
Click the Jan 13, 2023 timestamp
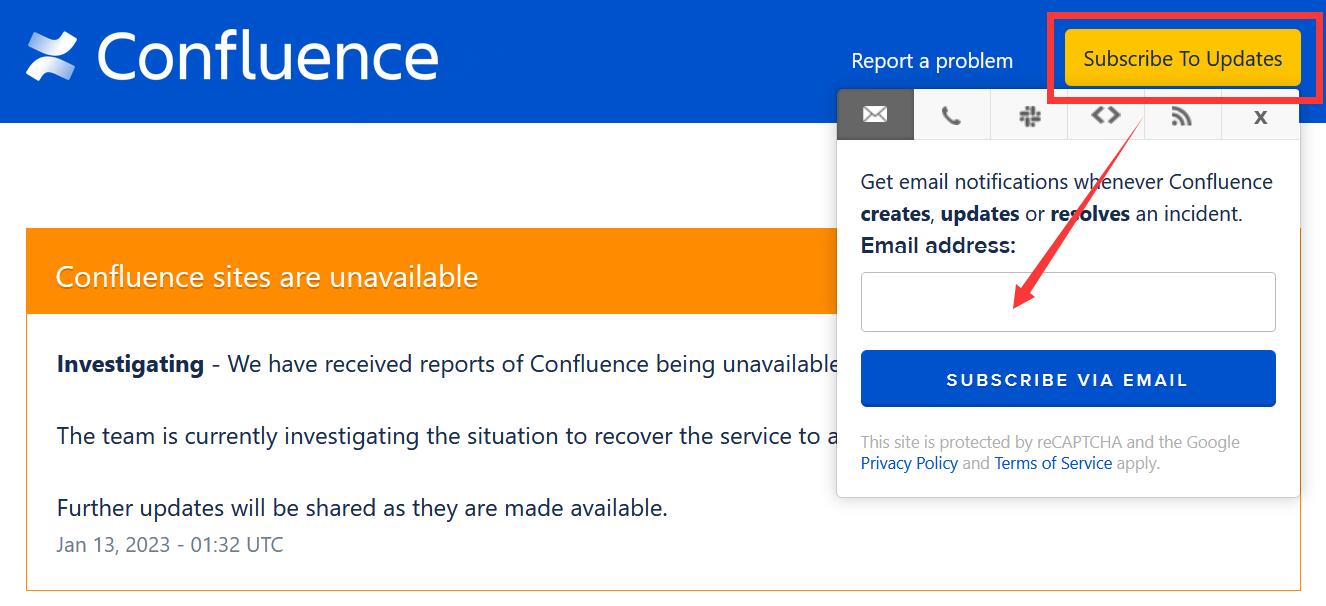click(x=169, y=544)
